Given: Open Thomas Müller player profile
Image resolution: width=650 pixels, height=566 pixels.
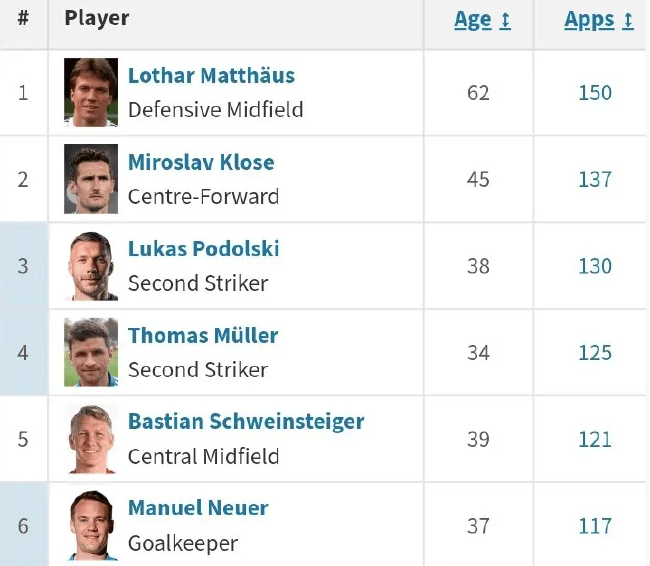Looking at the screenshot, I should (203, 335).
